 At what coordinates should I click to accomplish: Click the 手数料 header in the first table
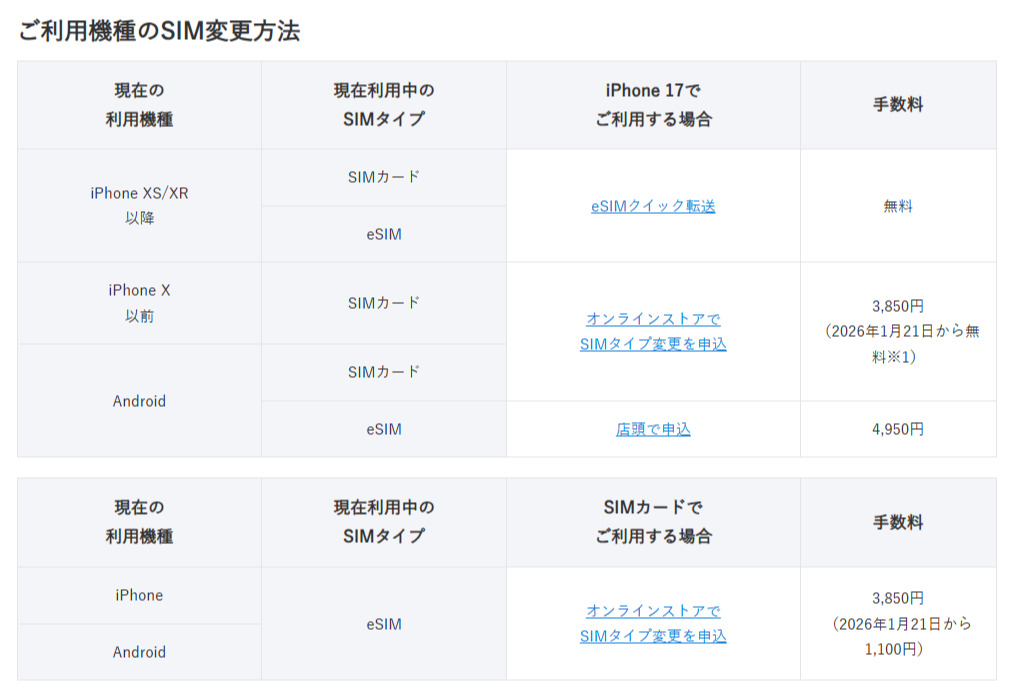(898, 105)
